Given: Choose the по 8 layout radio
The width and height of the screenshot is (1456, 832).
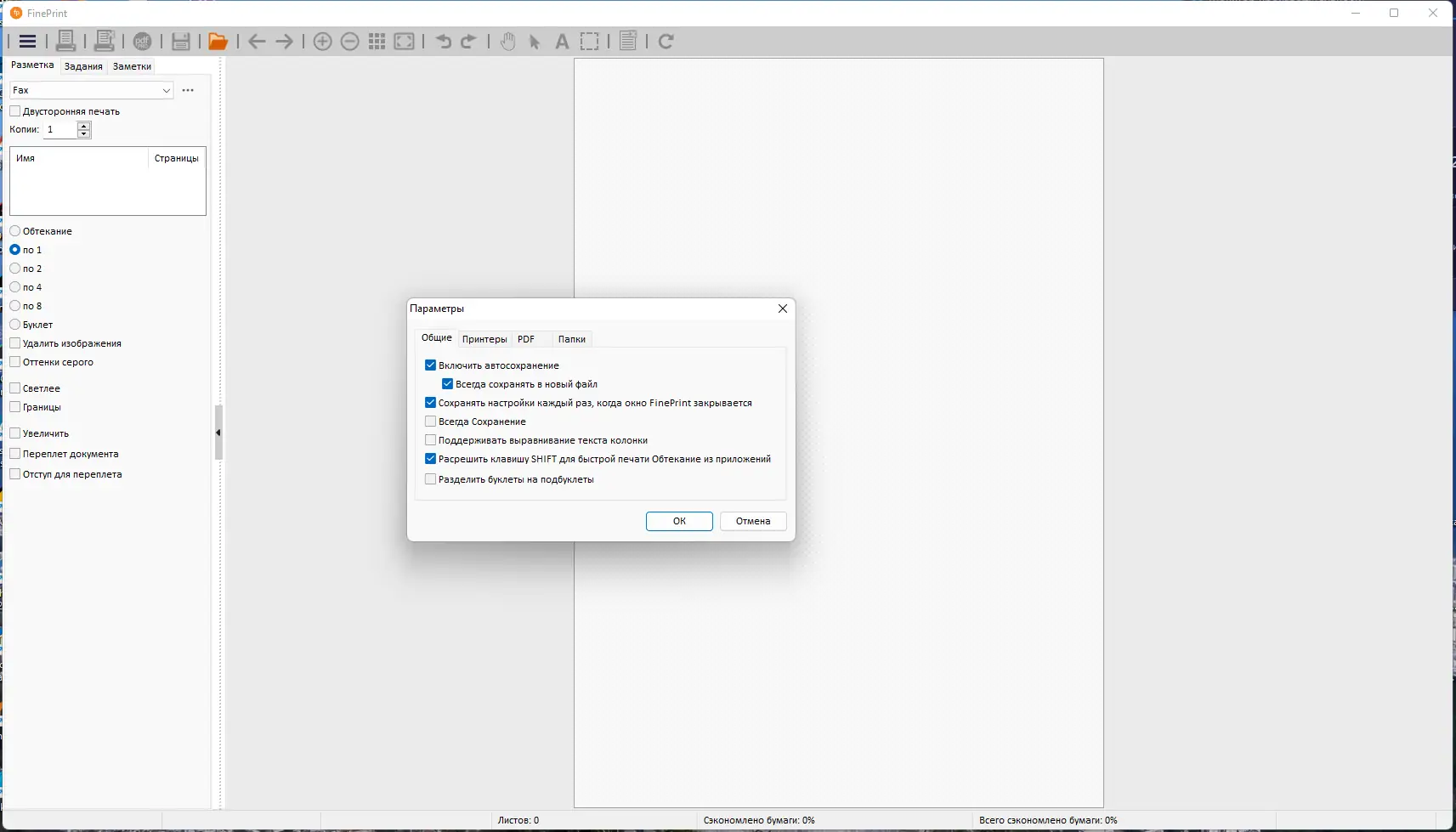Looking at the screenshot, I should point(15,306).
